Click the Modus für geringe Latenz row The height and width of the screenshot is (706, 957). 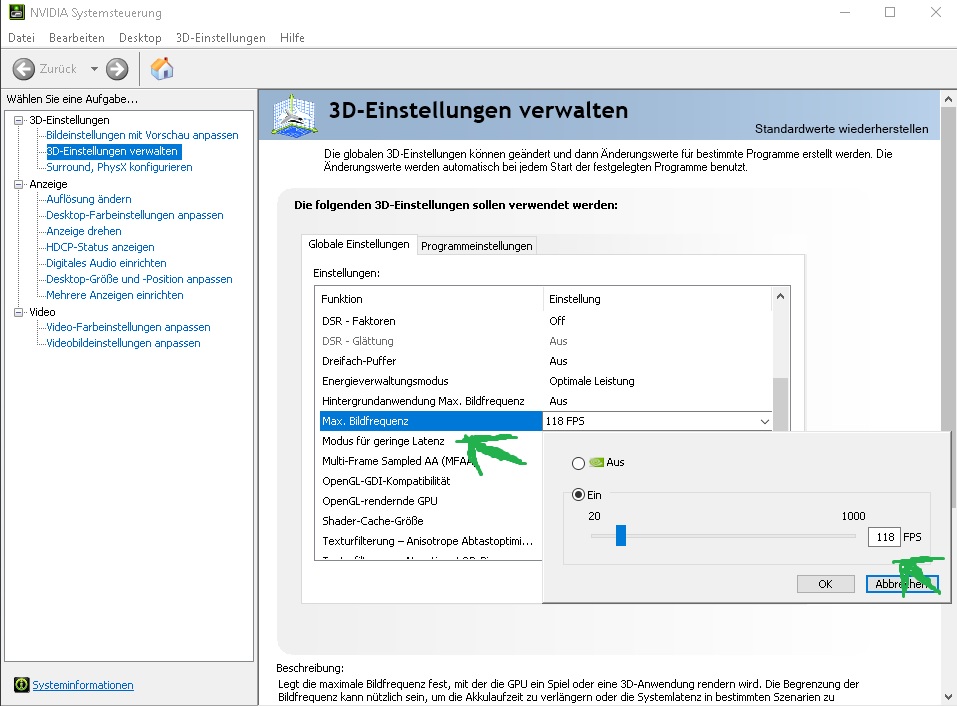pos(431,441)
